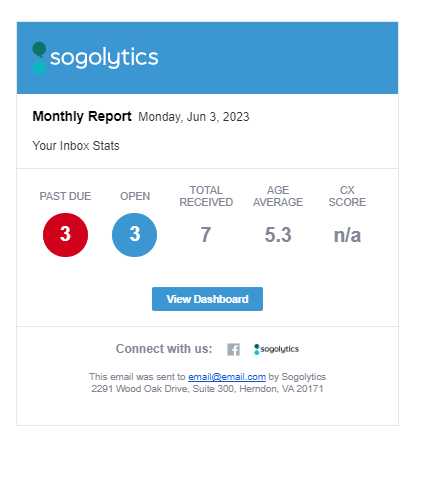
Task: Click the email@email.com link
Action: coord(227,377)
